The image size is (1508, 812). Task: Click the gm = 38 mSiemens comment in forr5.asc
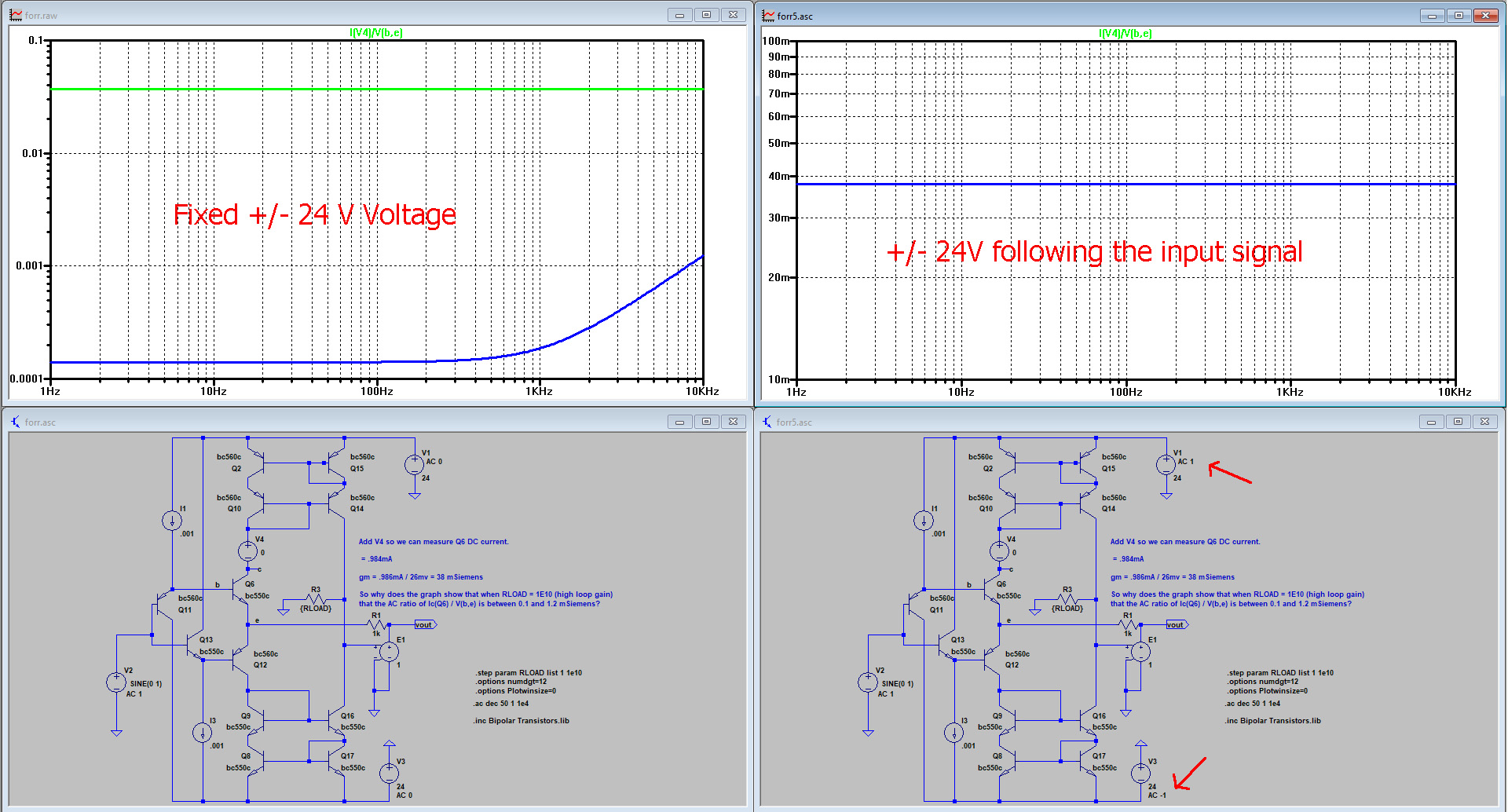(x=1172, y=577)
